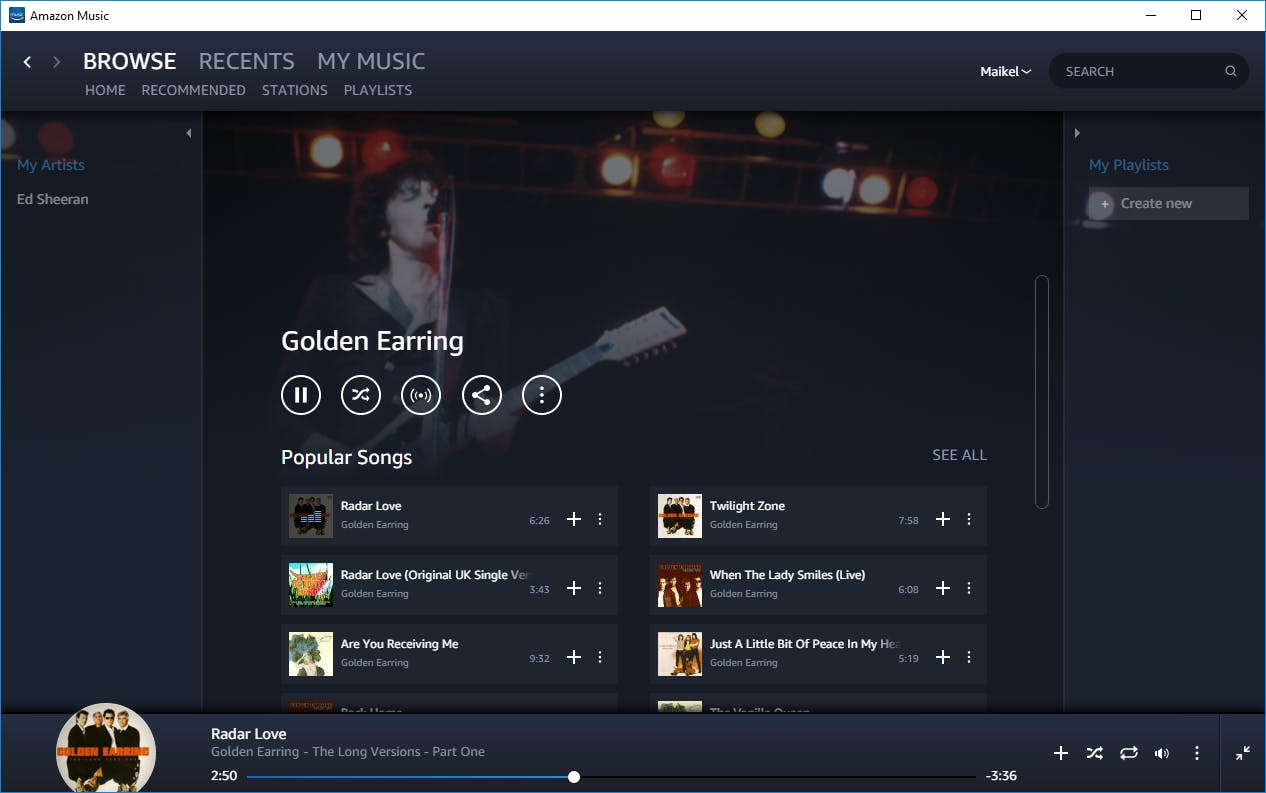Open the PLAYLISTS sub-tab
Screen dimensions: 1266x793
click(378, 90)
